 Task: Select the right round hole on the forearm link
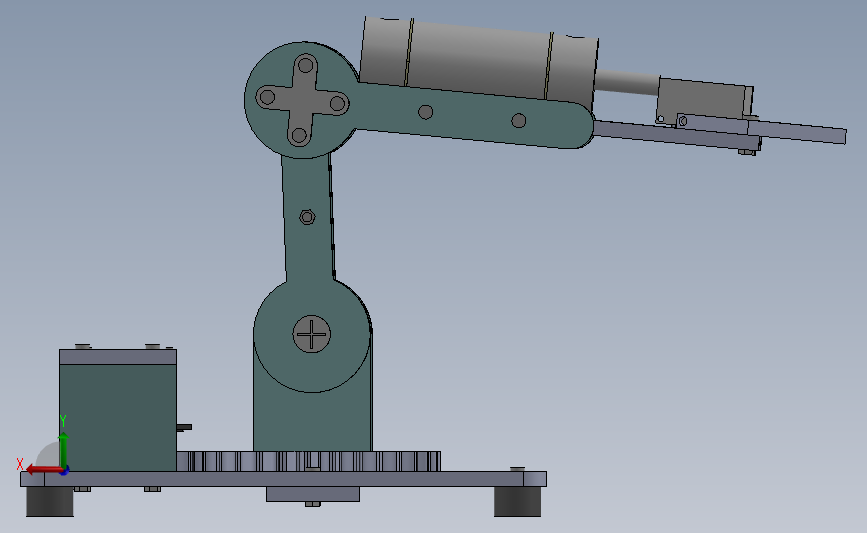(519, 121)
